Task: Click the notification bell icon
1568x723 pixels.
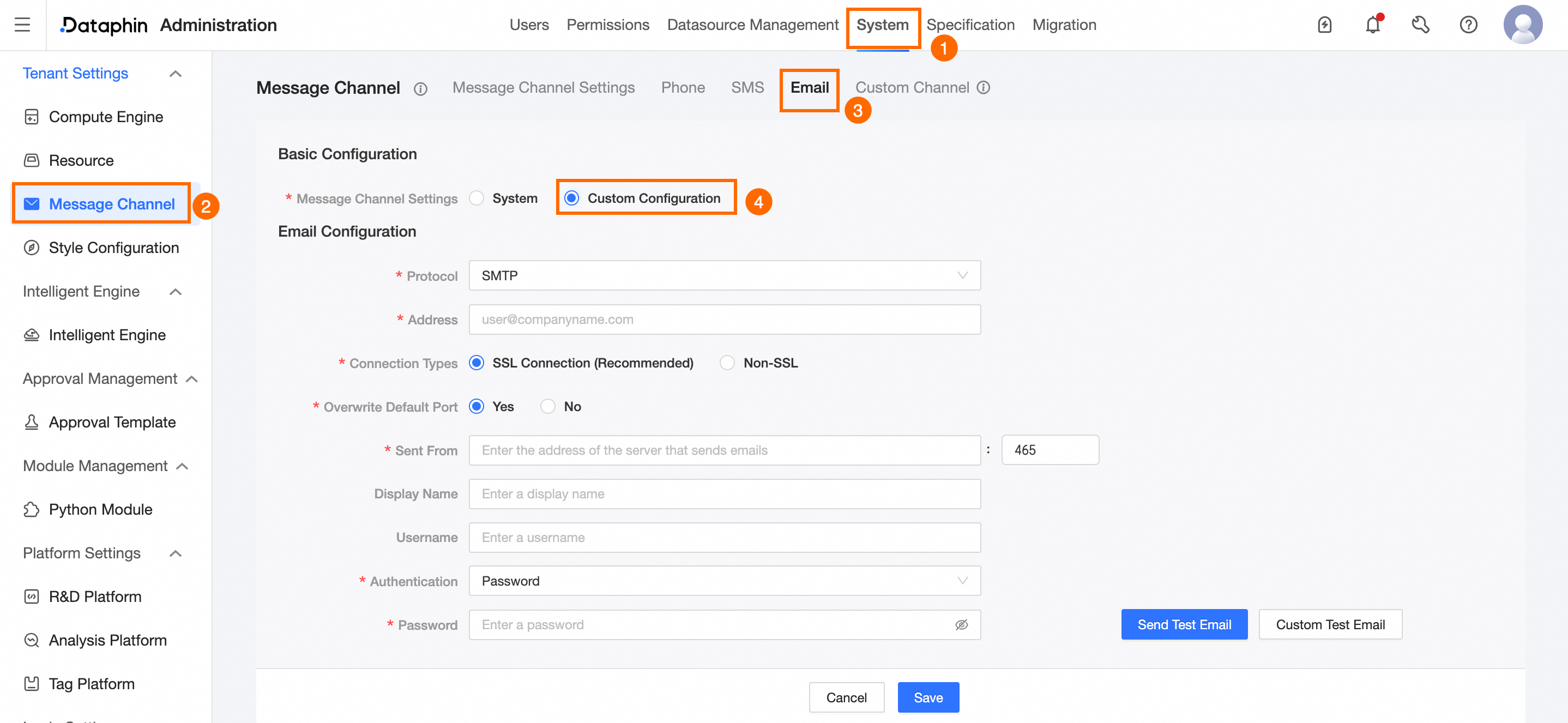Action: pyautogui.click(x=1372, y=25)
